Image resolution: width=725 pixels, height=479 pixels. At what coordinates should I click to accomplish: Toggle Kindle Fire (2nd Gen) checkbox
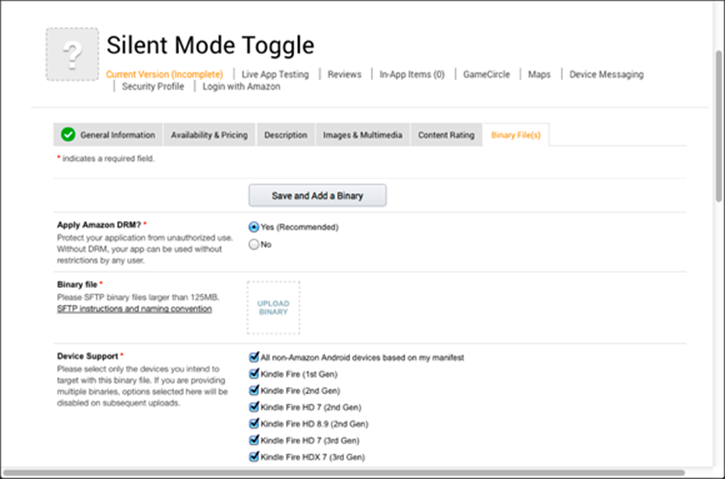point(253,390)
